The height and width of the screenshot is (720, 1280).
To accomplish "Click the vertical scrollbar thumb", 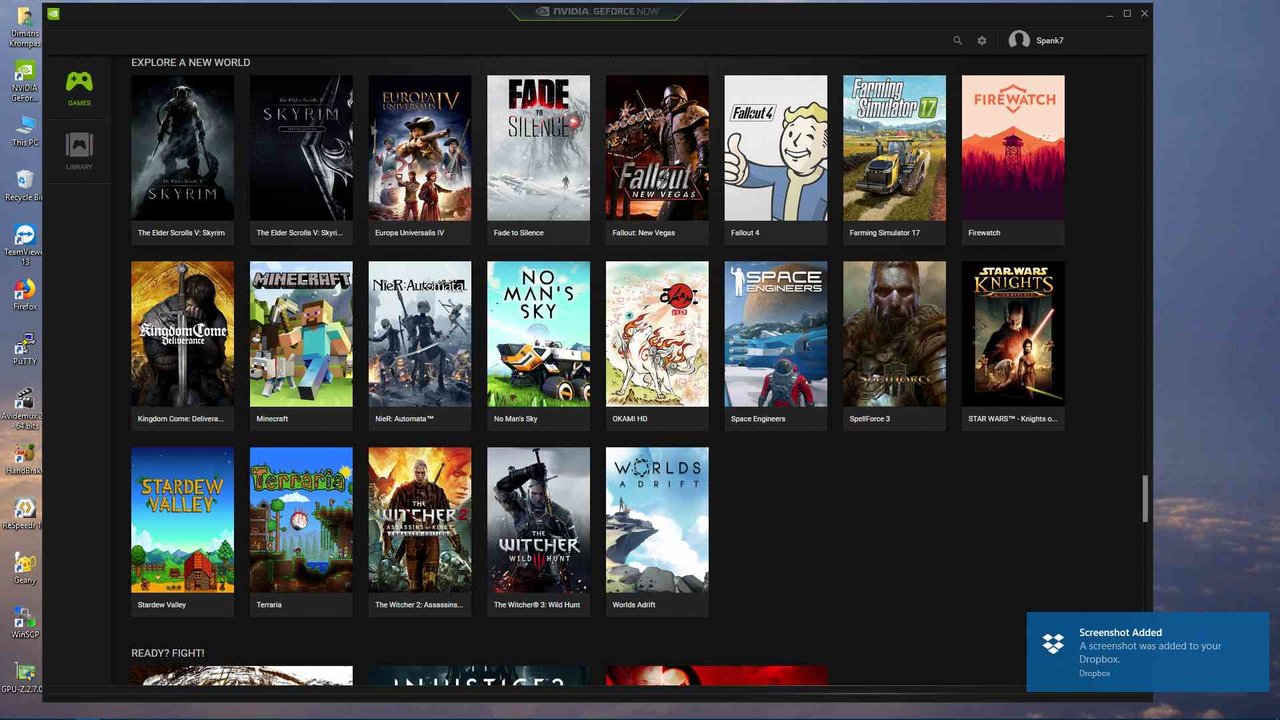I will pos(1146,498).
